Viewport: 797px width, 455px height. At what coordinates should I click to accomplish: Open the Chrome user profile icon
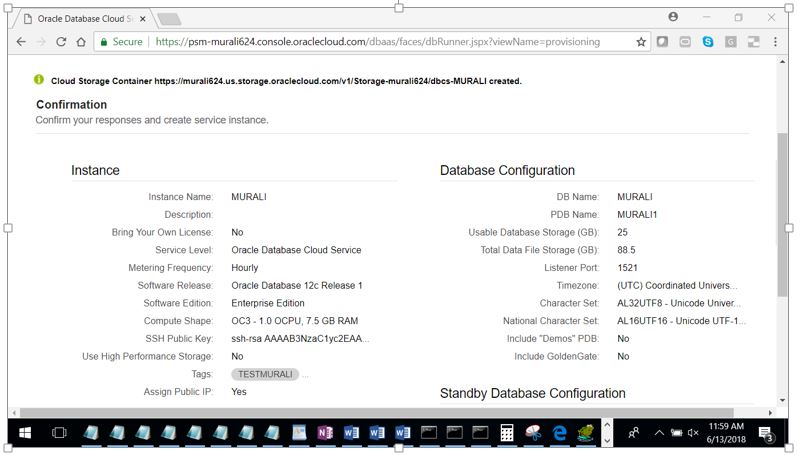(673, 17)
